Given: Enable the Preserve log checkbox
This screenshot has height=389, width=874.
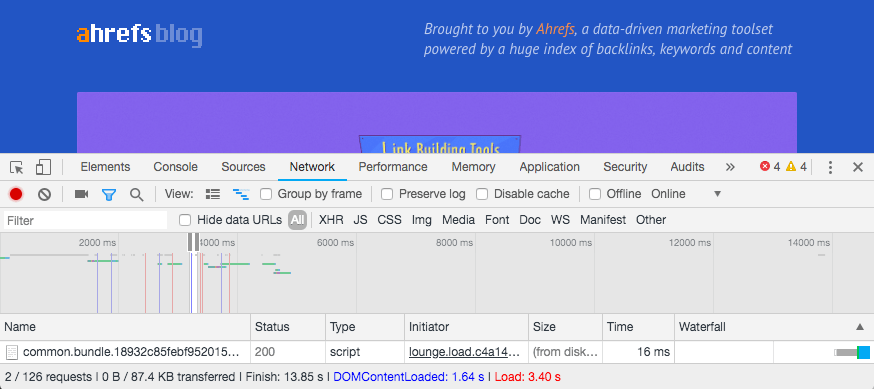Looking at the screenshot, I should (x=387, y=194).
